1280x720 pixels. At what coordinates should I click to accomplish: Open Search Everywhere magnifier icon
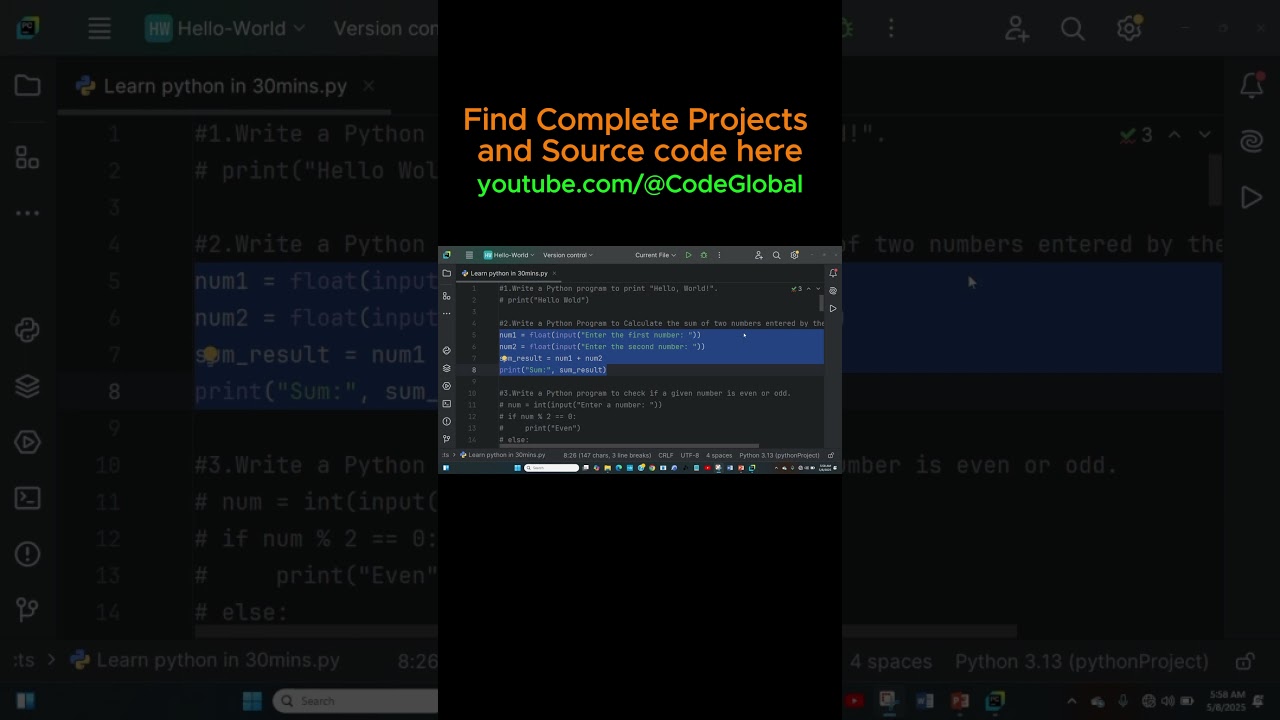[x=776, y=255]
